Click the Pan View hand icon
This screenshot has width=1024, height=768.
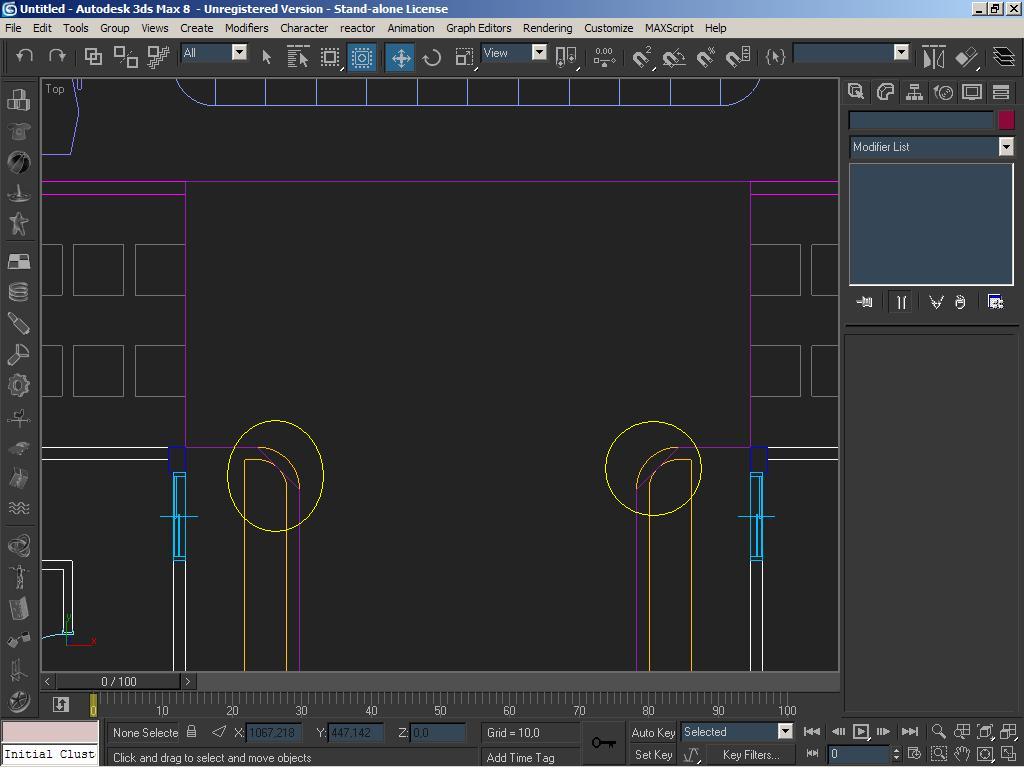click(962, 754)
